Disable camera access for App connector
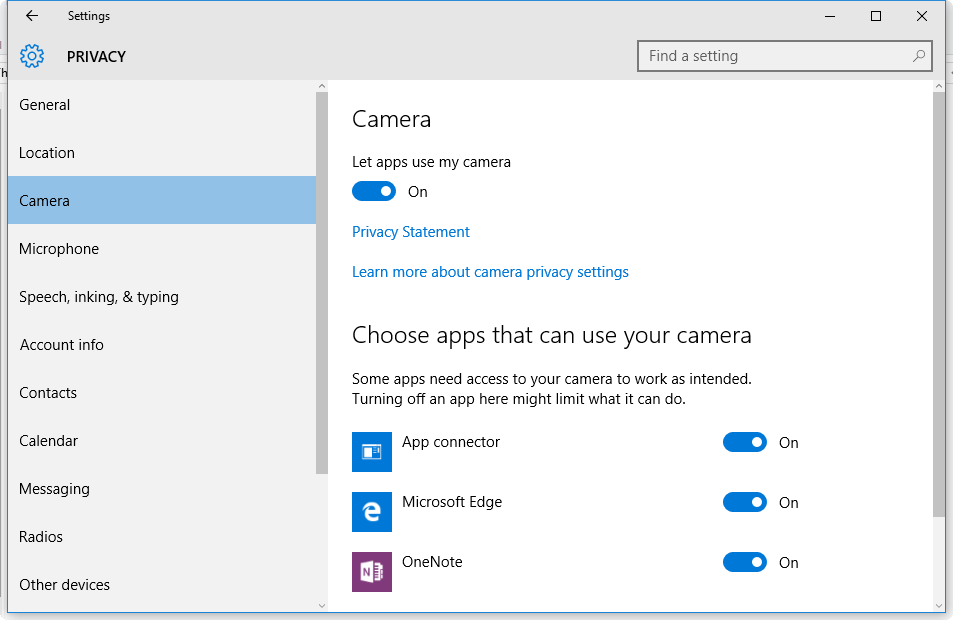Screen dimensions: 953x620 coord(745,442)
